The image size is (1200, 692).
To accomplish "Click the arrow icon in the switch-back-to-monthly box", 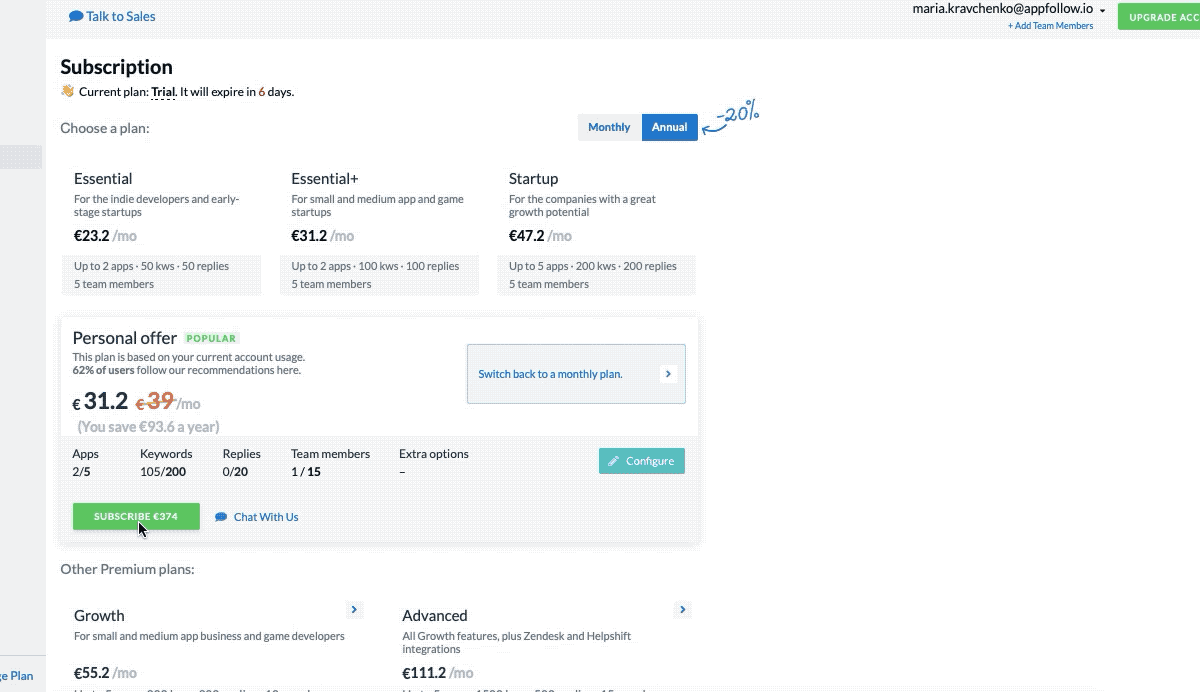I will 668,373.
